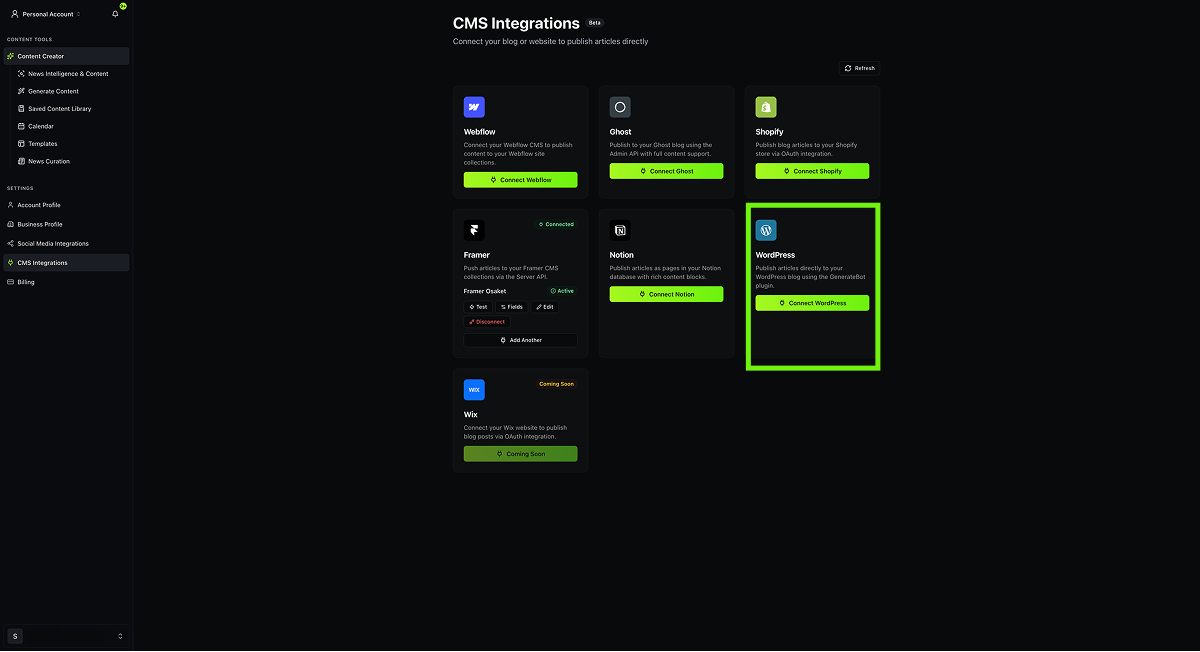This screenshot has height=652, width=1200.
Task: Open the Billing settings page
Action: tap(26, 282)
